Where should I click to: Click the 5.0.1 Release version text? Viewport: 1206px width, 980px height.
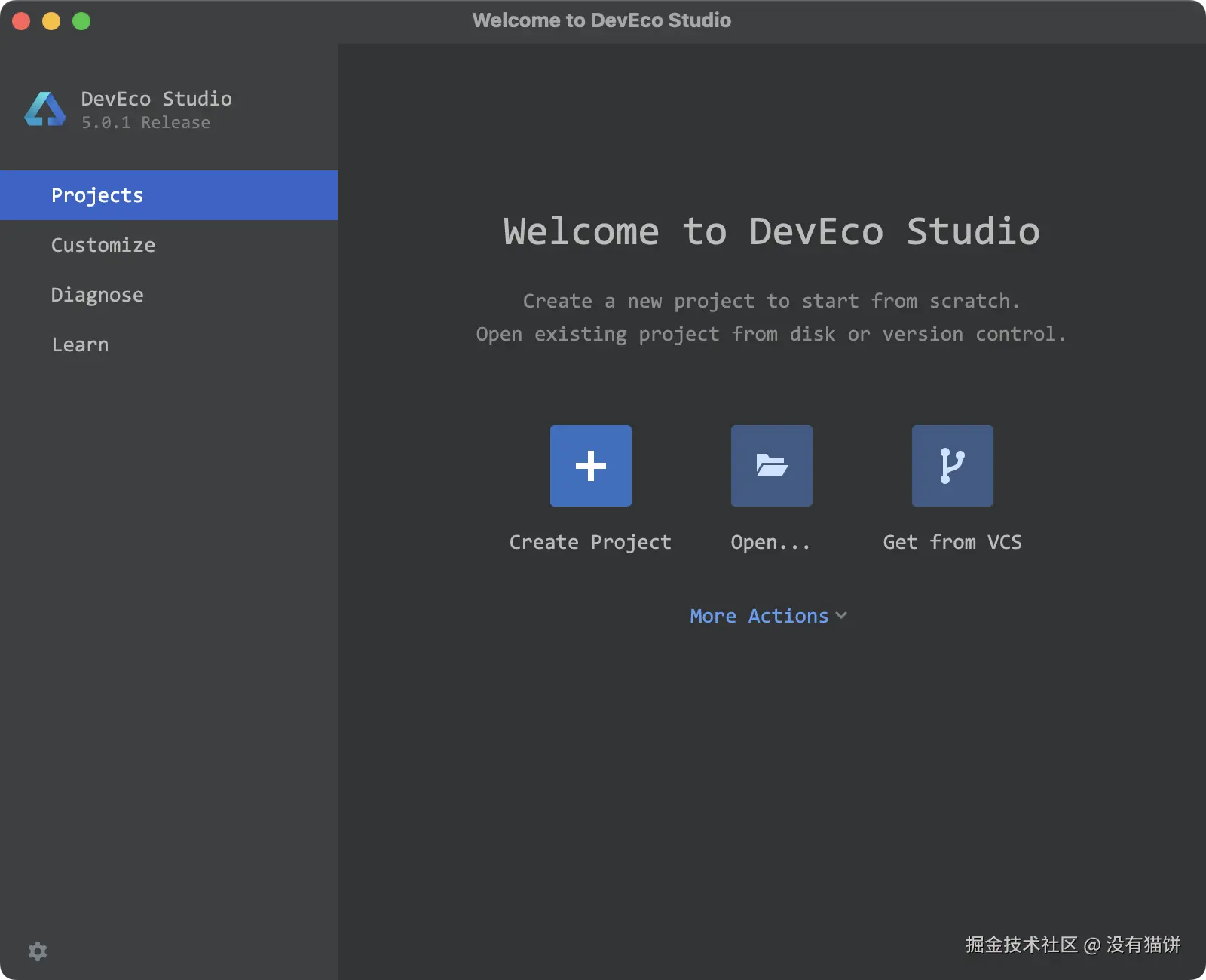(145, 122)
